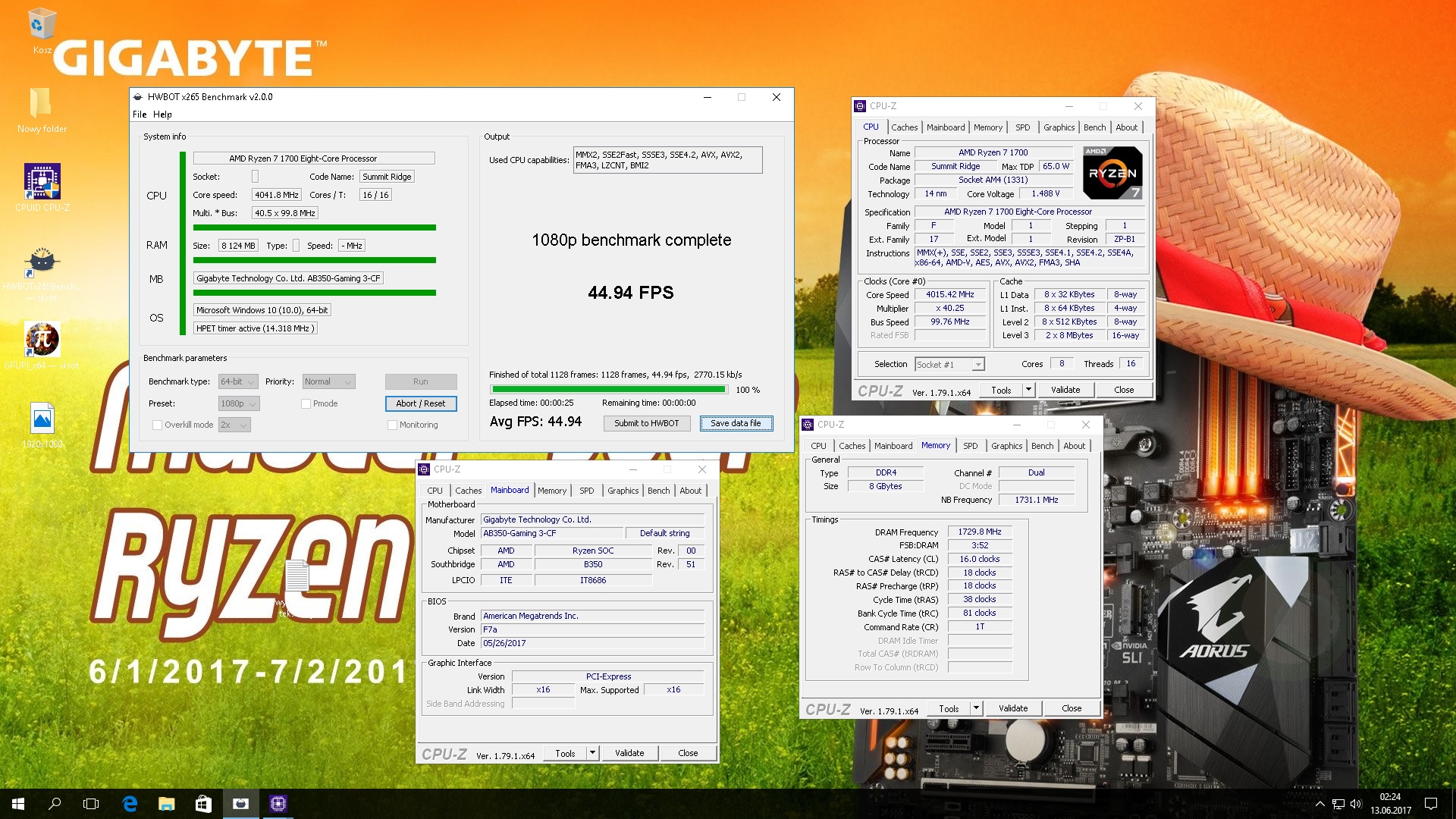The image size is (1456, 819).
Task: Click the CPU-Z CPU window title icon
Action: pos(860,106)
